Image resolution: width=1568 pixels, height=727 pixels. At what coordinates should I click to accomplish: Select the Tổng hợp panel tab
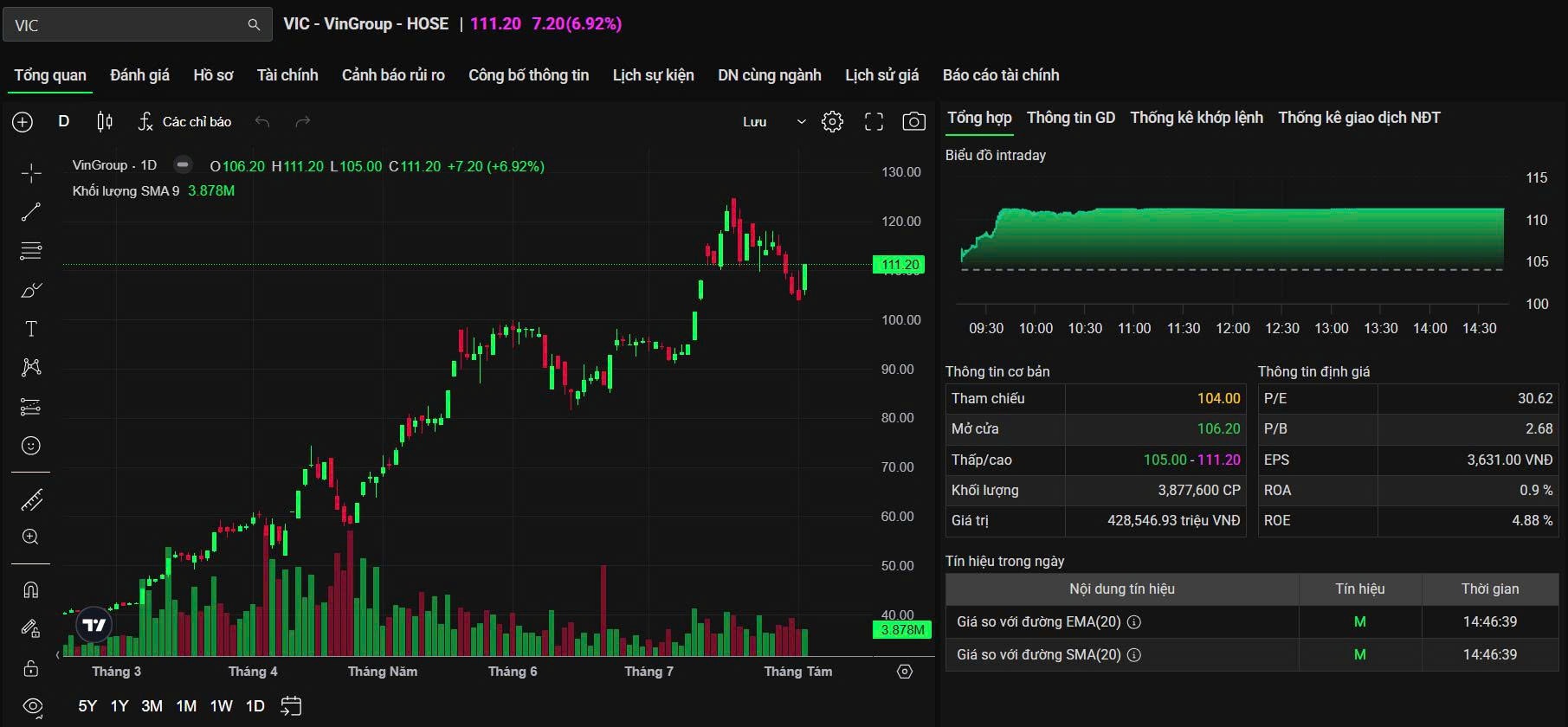[979, 118]
